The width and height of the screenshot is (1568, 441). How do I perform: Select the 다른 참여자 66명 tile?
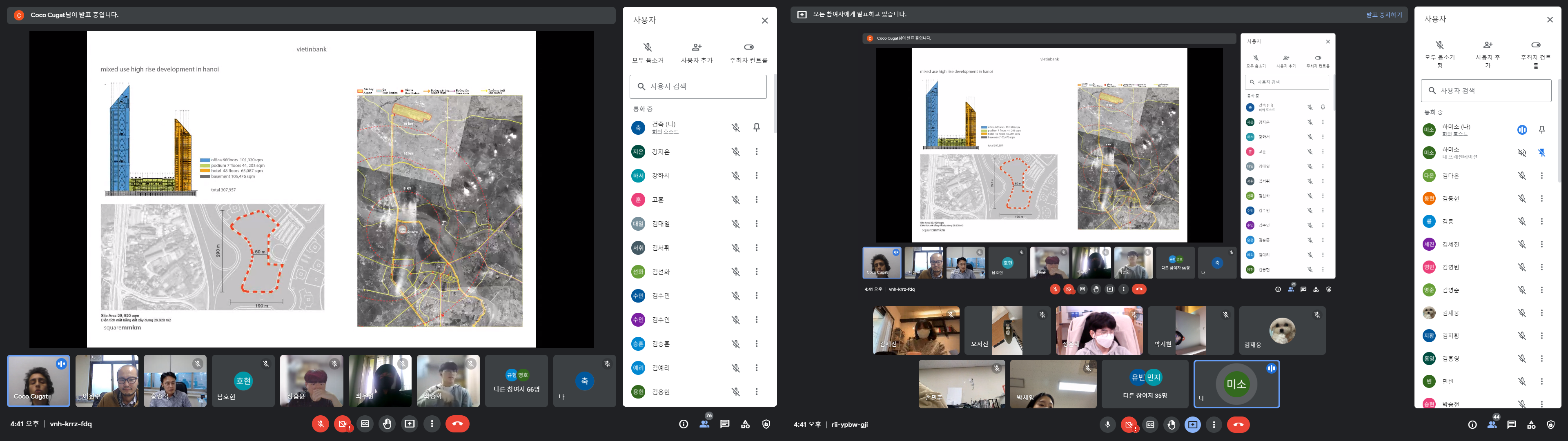516,381
